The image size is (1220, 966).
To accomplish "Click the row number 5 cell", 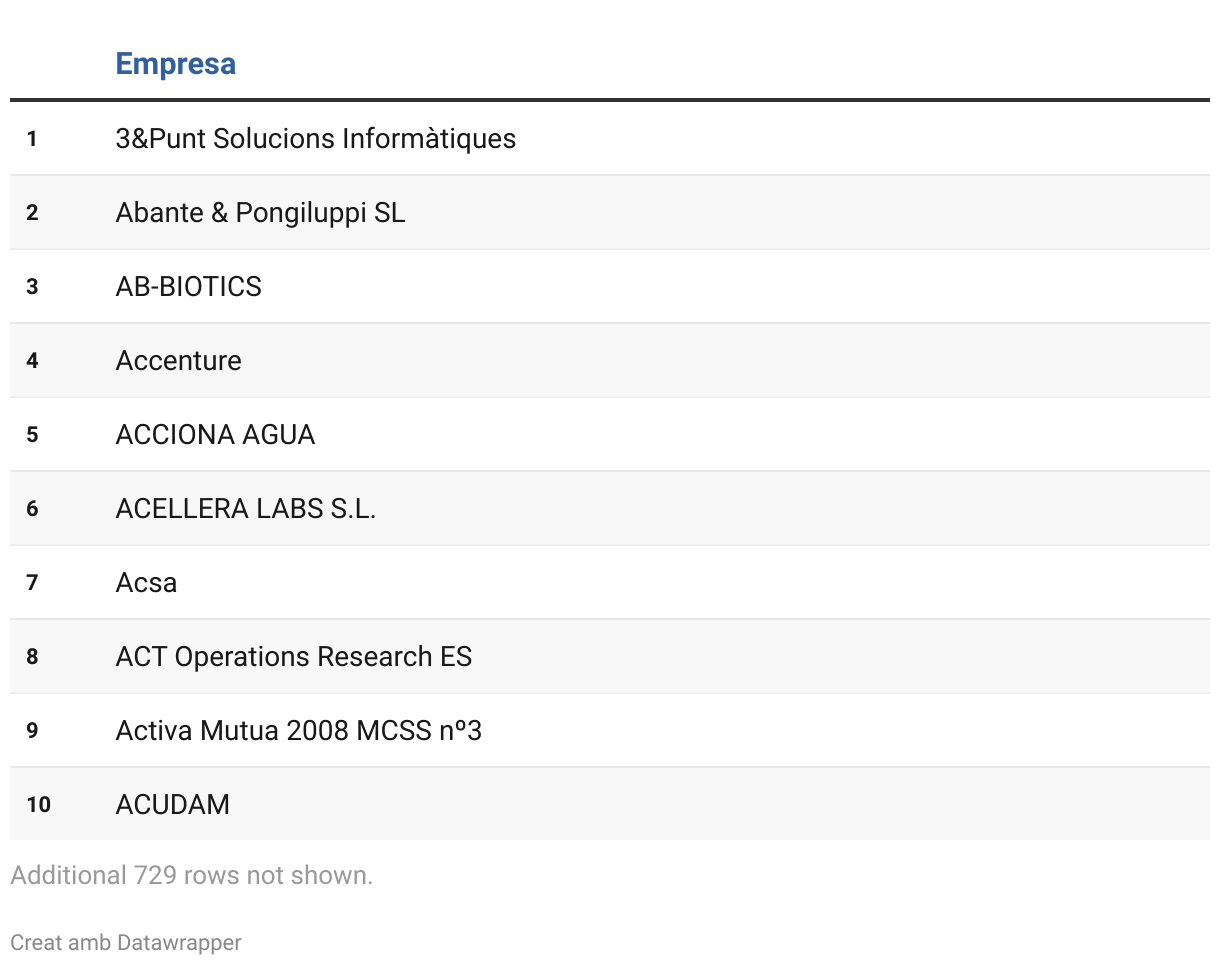I will coord(32,435).
